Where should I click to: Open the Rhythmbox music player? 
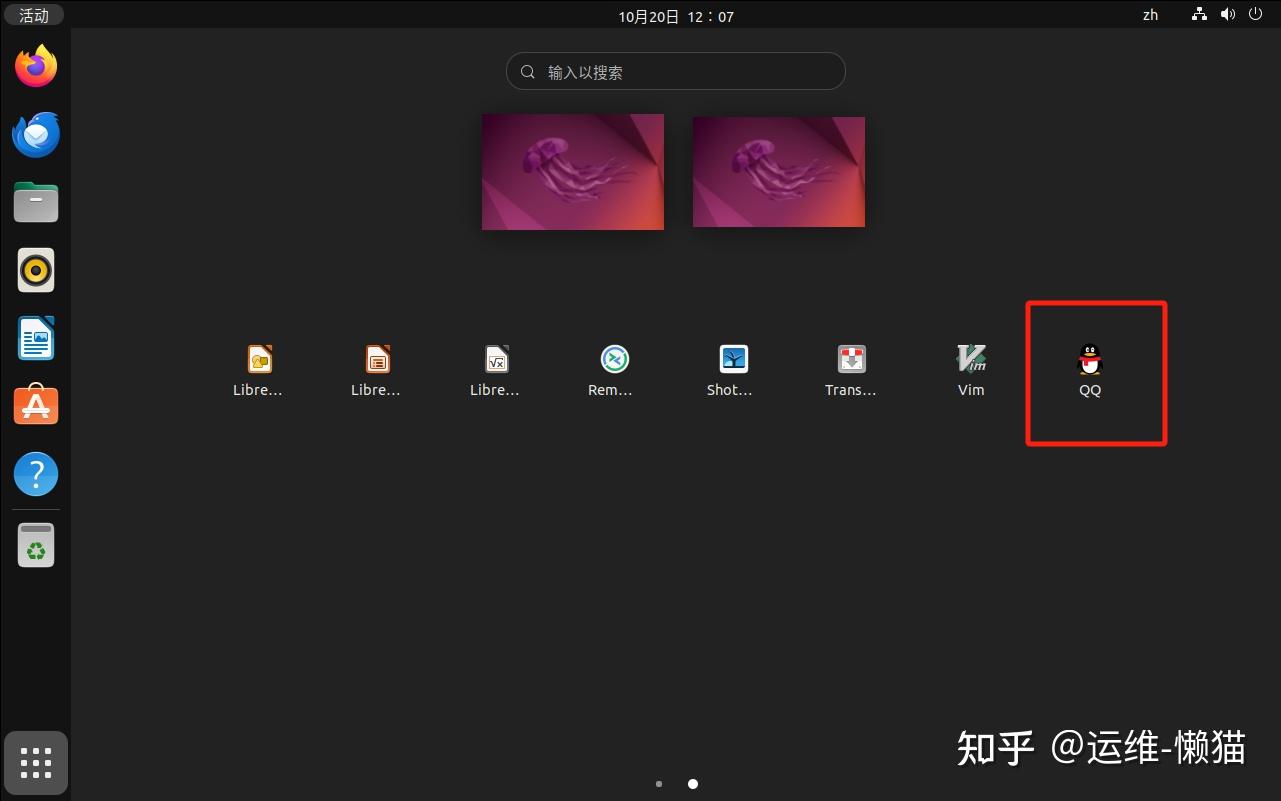[x=36, y=270]
